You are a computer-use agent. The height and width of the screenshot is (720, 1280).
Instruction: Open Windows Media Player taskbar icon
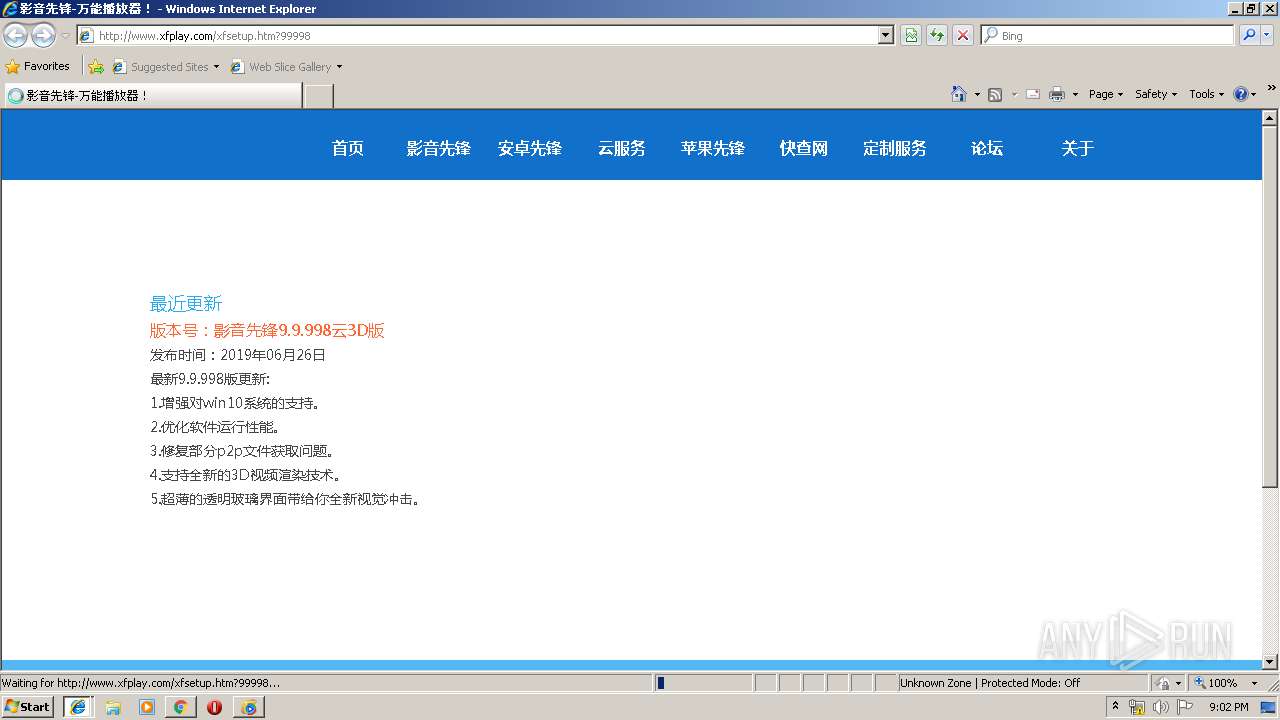147,707
